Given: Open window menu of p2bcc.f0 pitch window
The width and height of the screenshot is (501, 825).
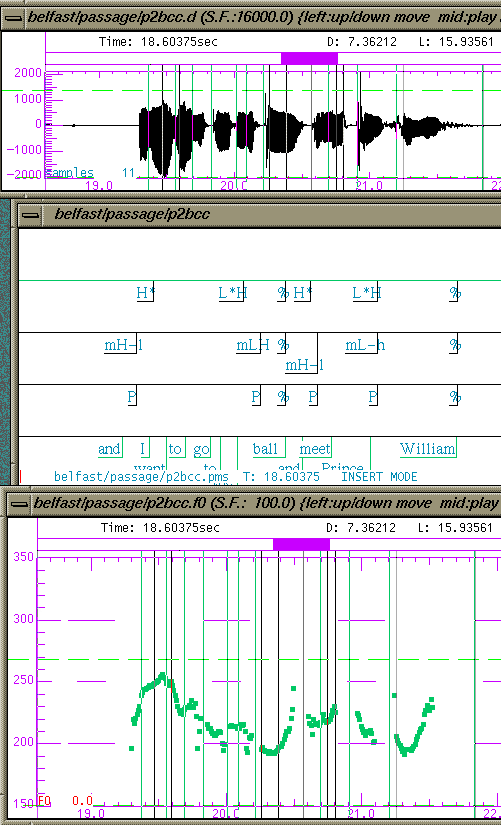Looking at the screenshot, I should click(x=18, y=504).
